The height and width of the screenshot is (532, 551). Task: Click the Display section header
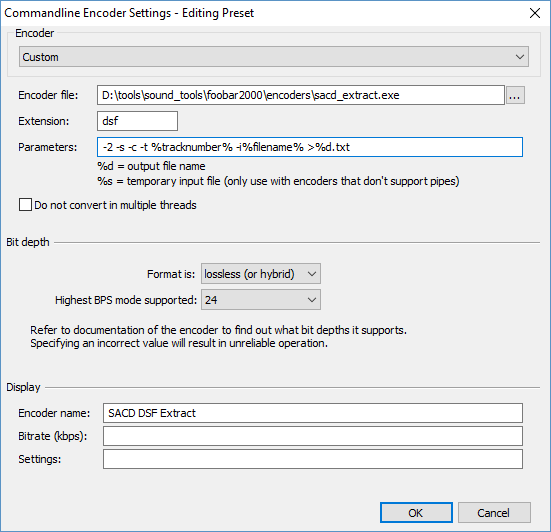23,387
